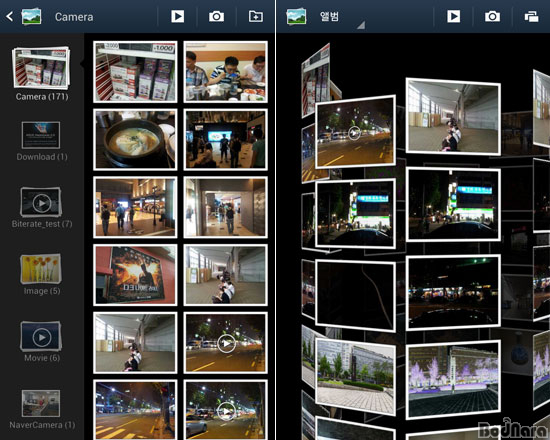The height and width of the screenshot is (440, 550).
Task: Tap the back arrow beside Camera title
Action: pyautogui.click(x=9, y=16)
